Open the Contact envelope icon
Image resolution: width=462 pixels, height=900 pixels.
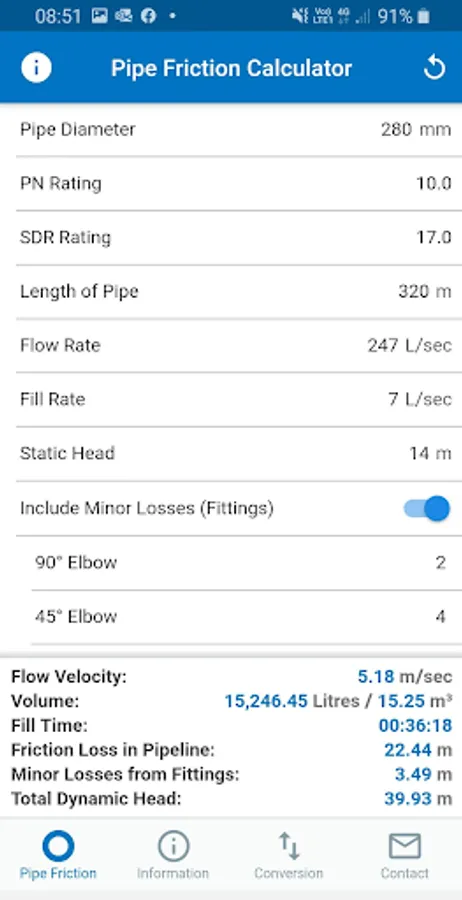point(405,845)
